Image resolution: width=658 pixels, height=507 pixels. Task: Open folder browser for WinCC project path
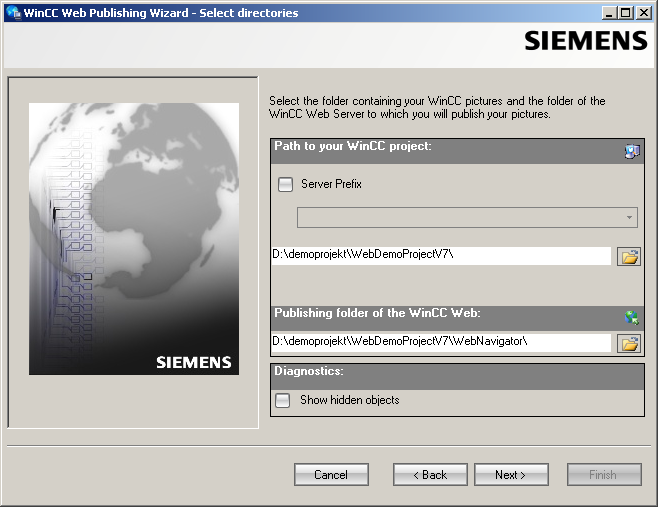pos(629,256)
